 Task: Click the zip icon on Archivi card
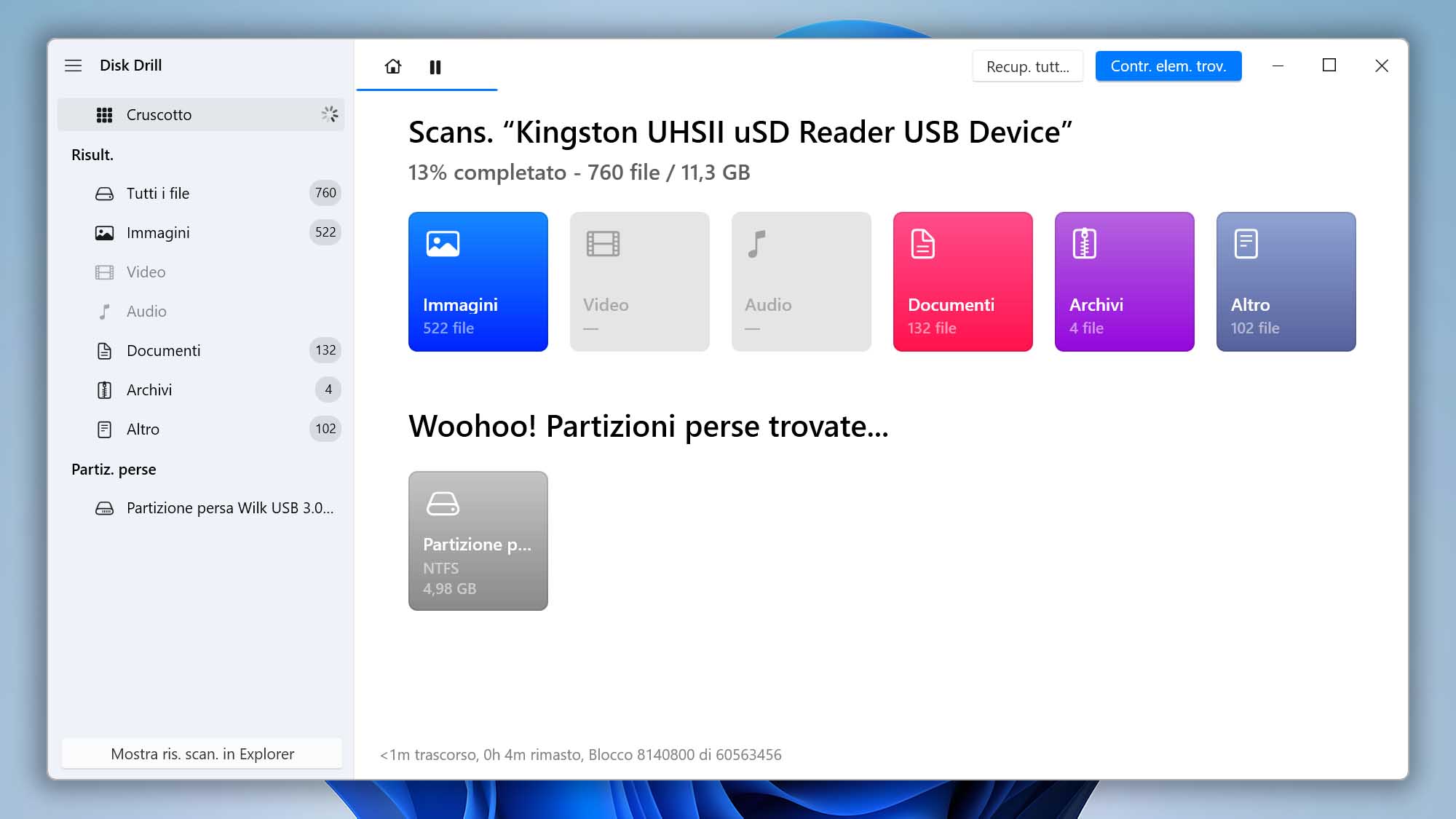tap(1085, 244)
